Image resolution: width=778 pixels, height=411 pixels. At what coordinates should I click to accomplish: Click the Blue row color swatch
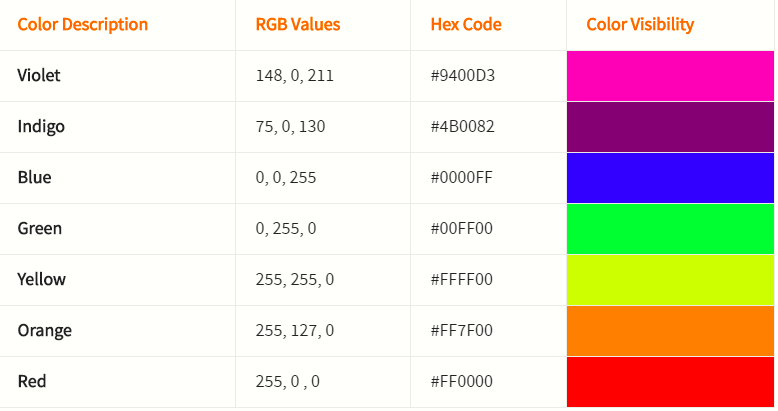670,178
